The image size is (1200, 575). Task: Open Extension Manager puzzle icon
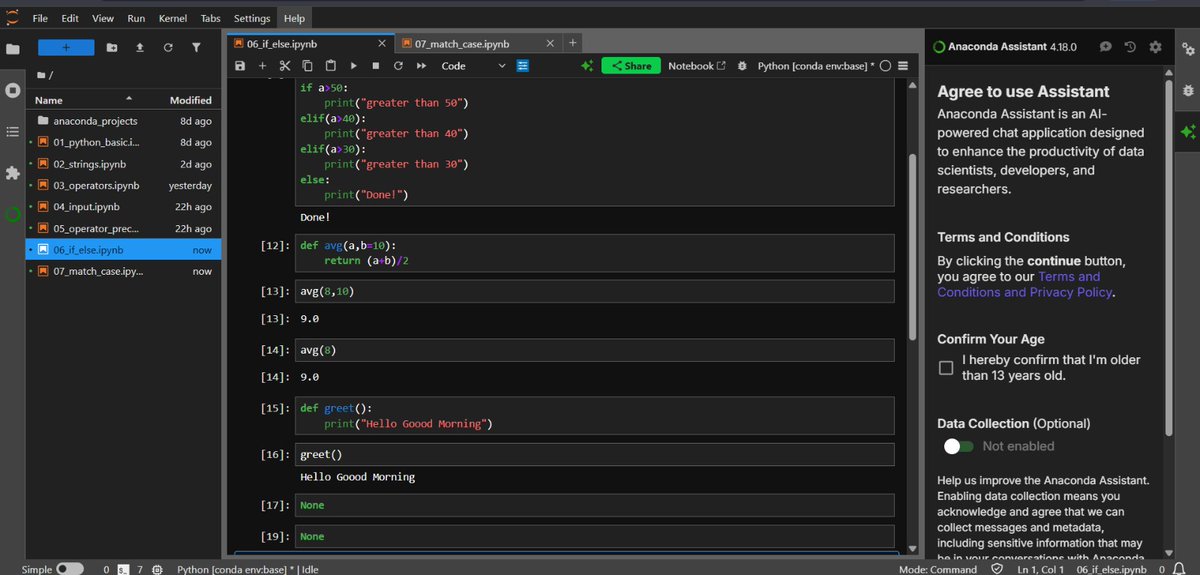click(x=13, y=173)
